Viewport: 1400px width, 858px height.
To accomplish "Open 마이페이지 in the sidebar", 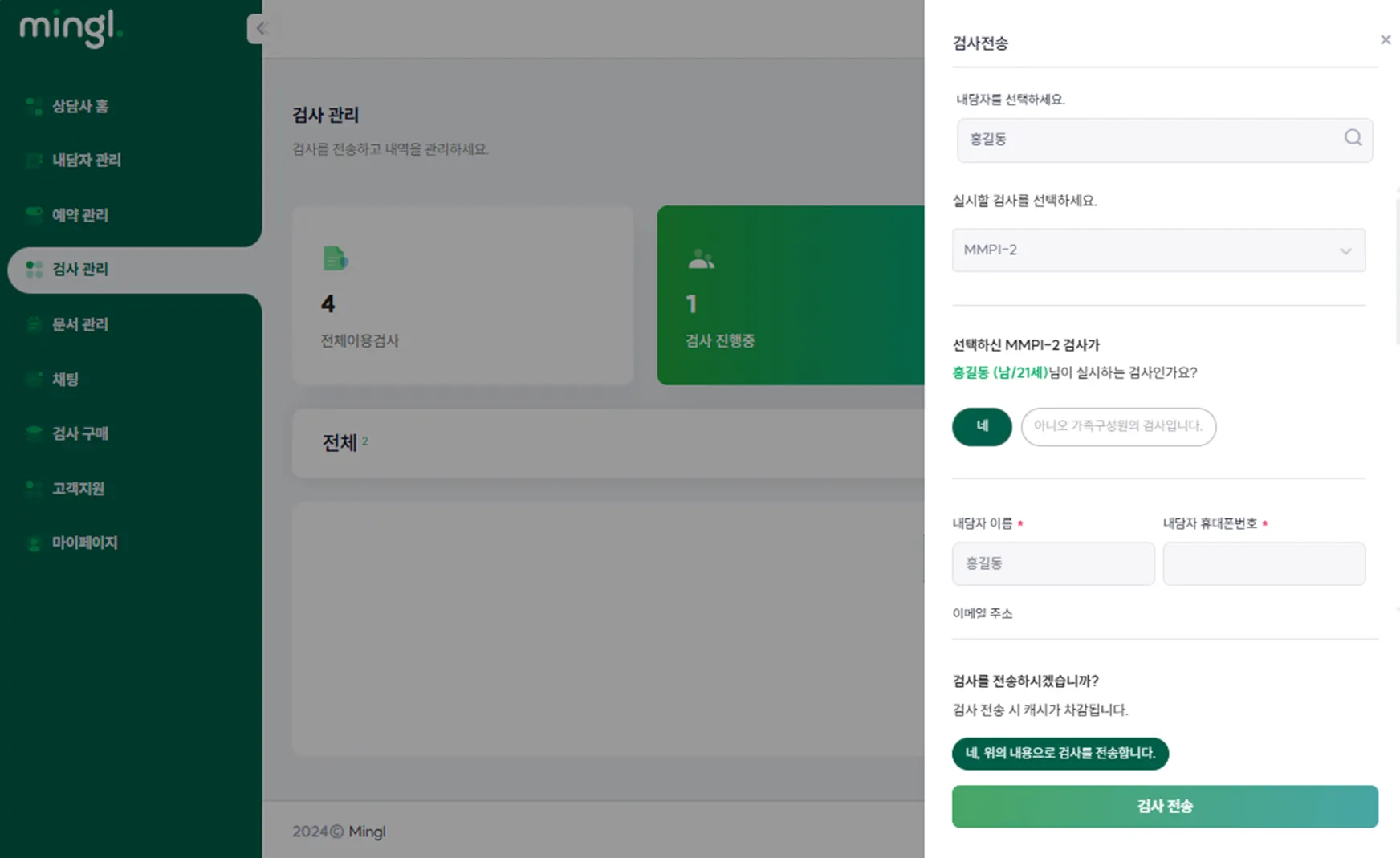I will point(84,543).
